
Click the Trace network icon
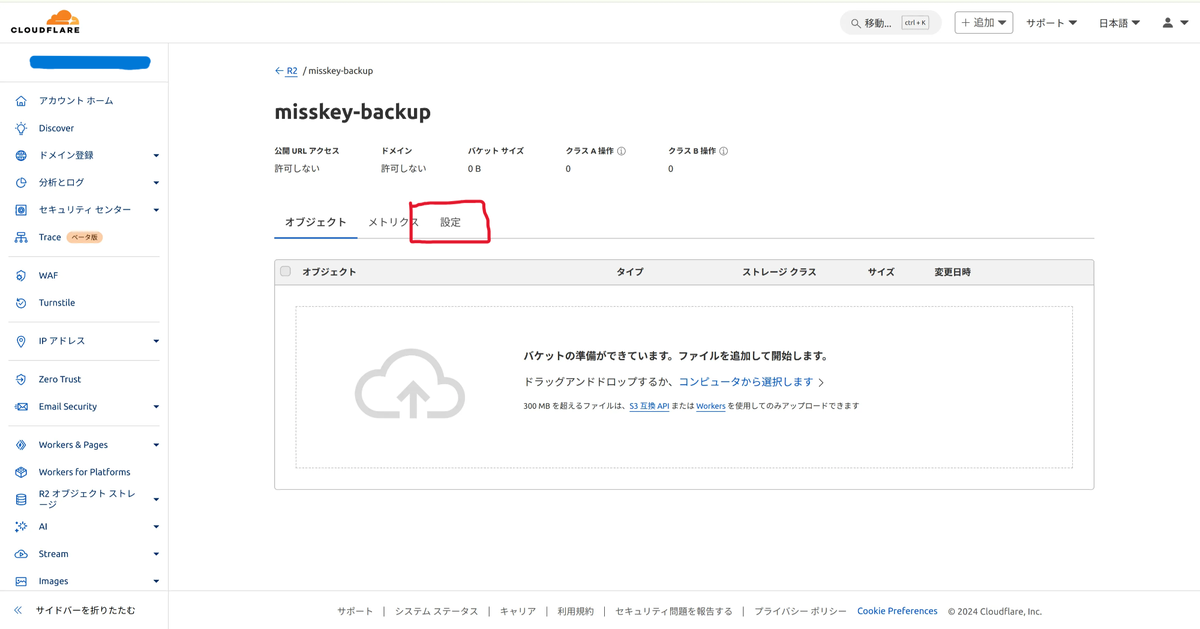click(x=21, y=237)
